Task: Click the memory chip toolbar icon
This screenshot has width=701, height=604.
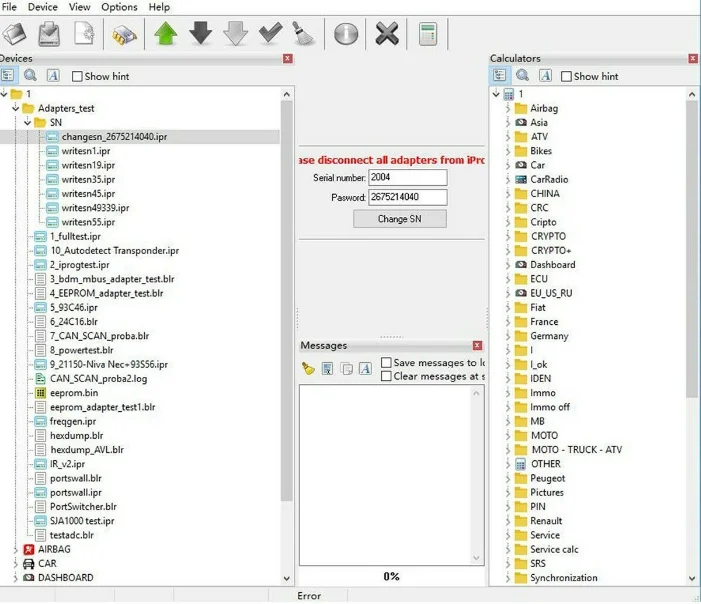Action: click(124, 35)
